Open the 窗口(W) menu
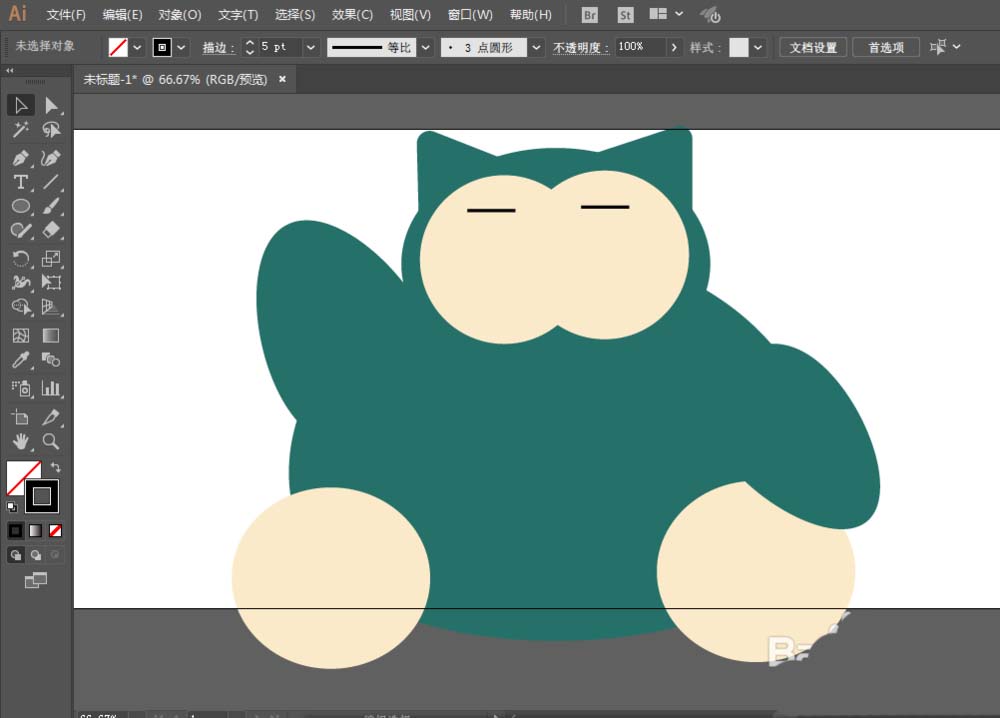This screenshot has height=718, width=1000. pos(470,15)
